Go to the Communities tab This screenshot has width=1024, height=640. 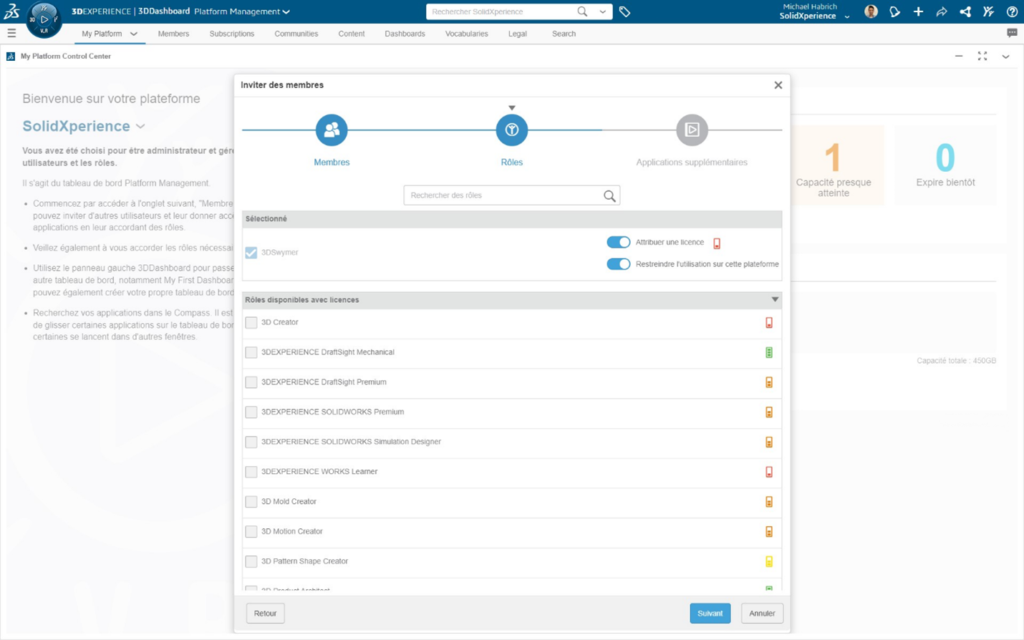[x=296, y=34]
